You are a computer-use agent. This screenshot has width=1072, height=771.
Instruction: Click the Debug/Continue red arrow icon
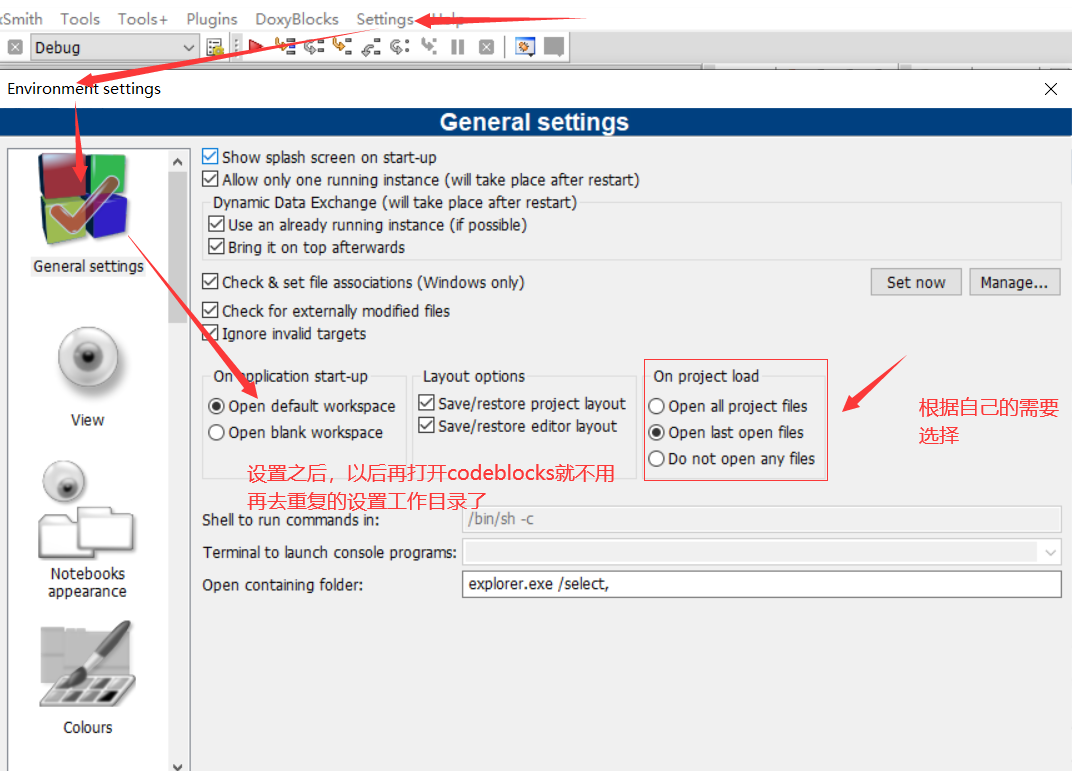[x=256, y=46]
